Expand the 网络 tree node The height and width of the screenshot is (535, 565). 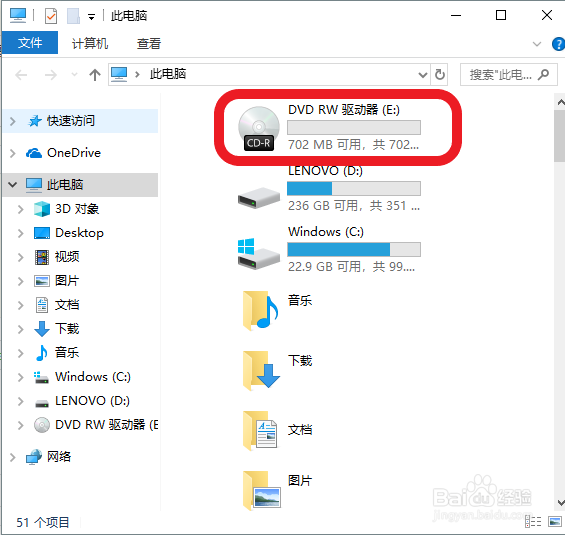pyautogui.click(x=13, y=457)
